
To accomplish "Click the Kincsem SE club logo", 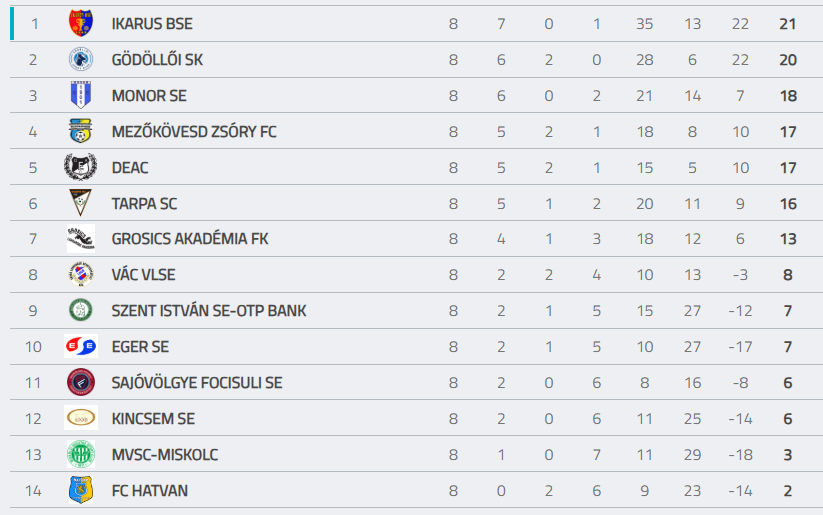I will click(x=80, y=419).
